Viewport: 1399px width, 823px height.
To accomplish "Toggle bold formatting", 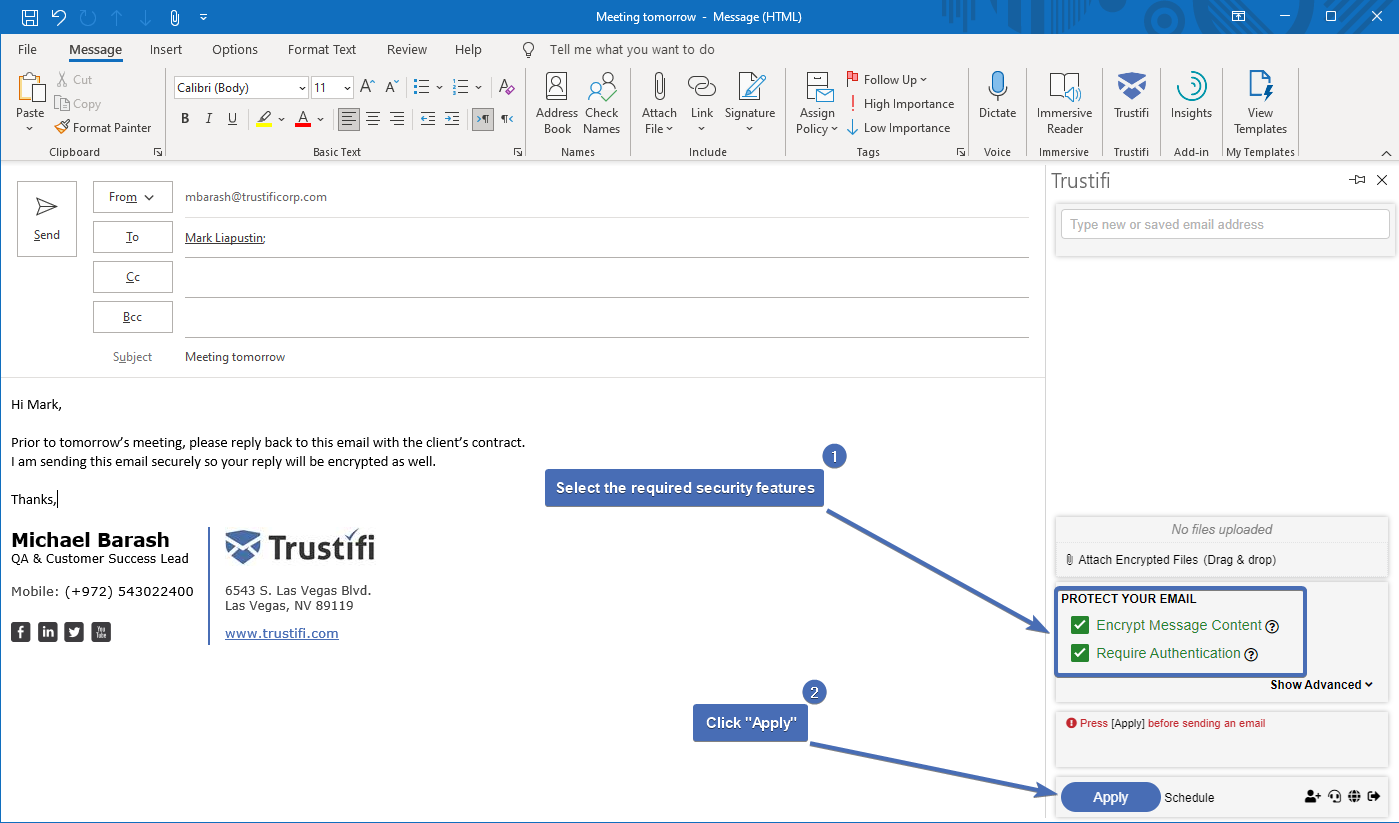I will coord(185,119).
